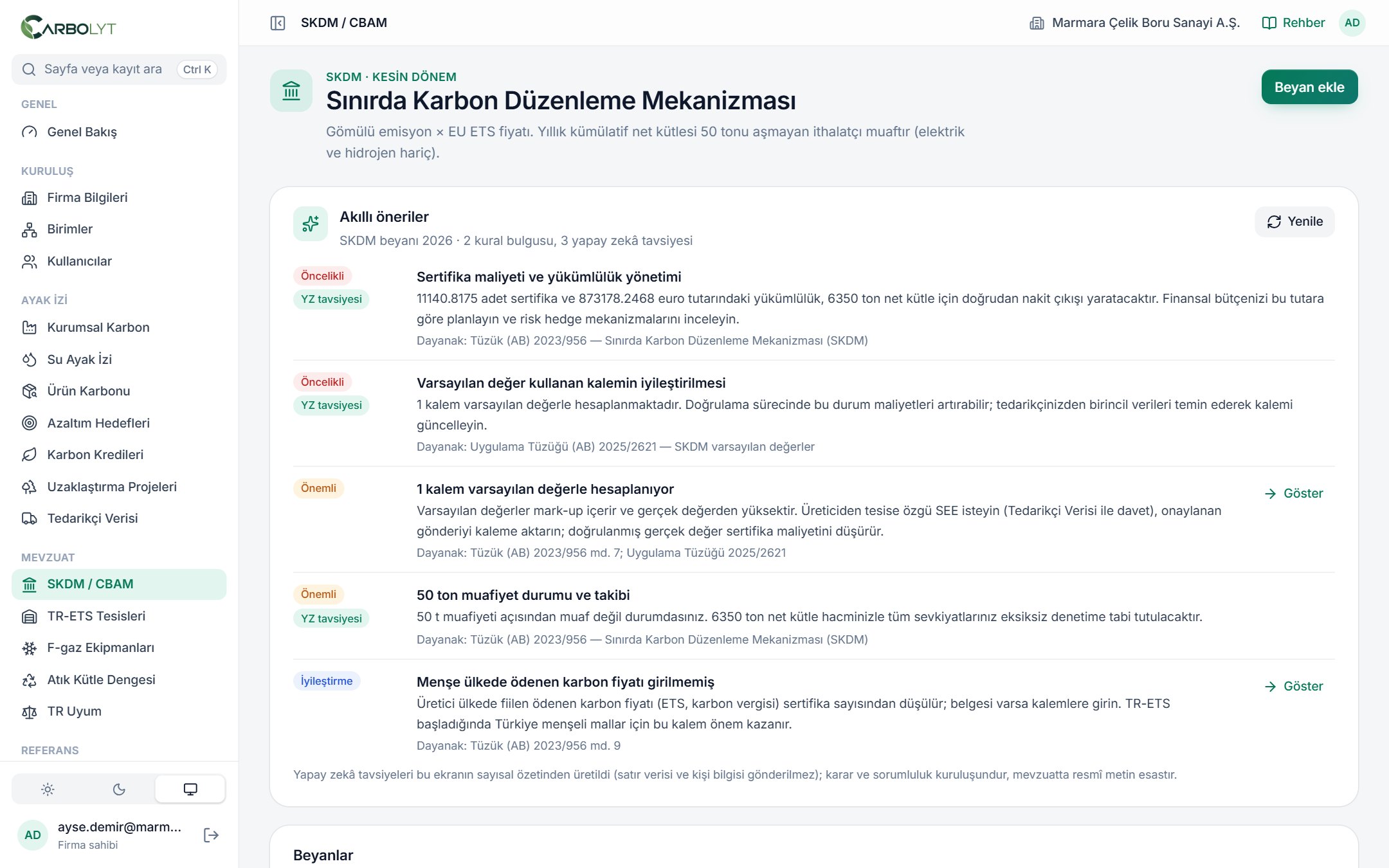Click the Ürün Karbonu package icon
Screen dimensions: 1389x868
click(x=30, y=391)
